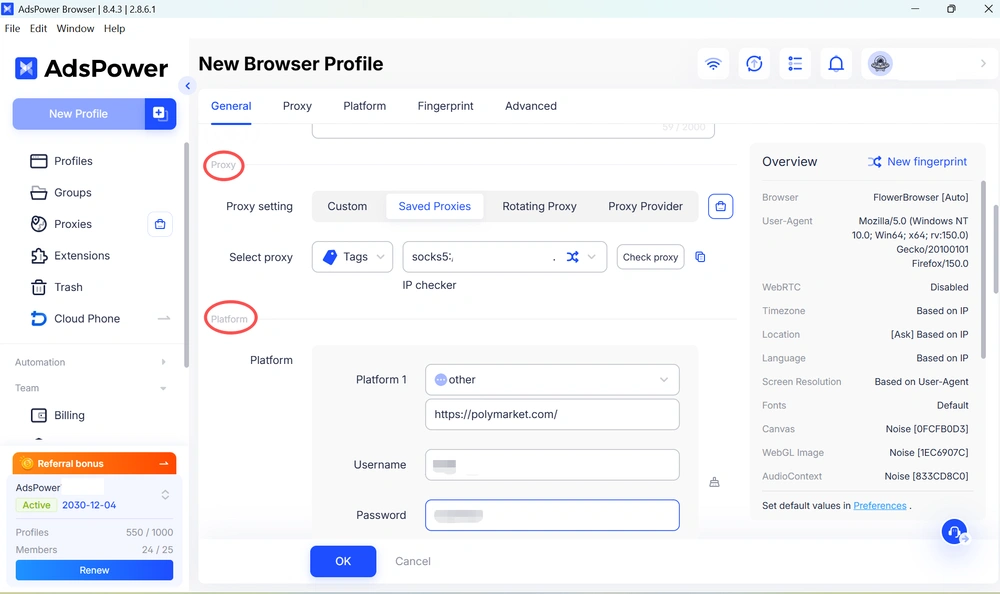Click Referral bonus banner arrow
1000x594 pixels.
[163, 463]
